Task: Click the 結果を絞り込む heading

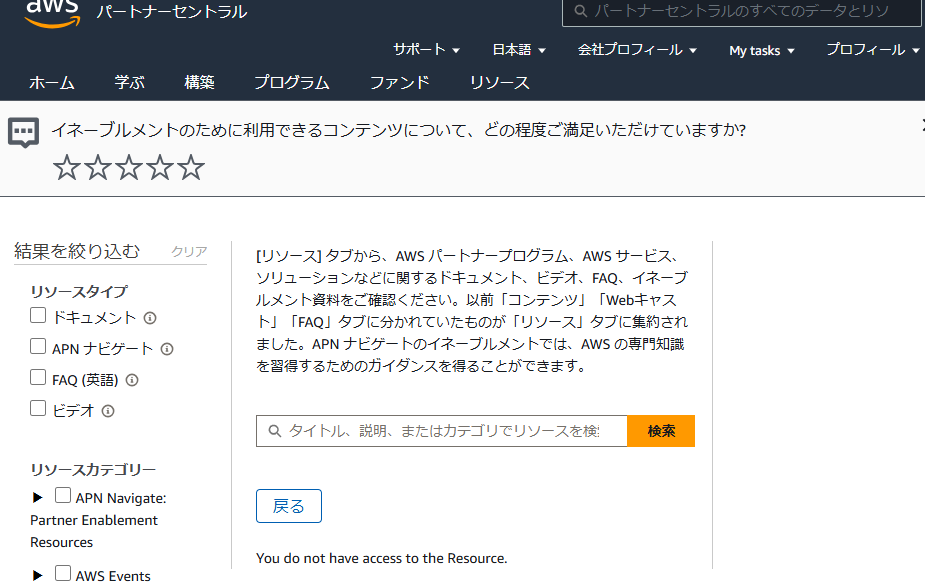Action: coord(77,251)
